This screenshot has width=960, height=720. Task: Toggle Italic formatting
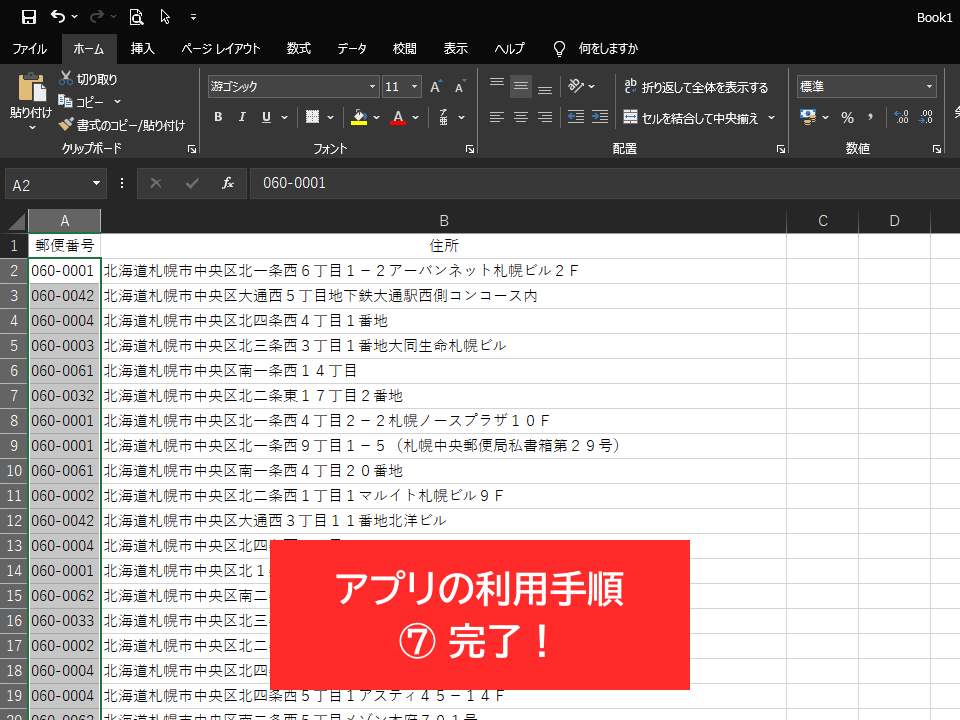[x=242, y=117]
